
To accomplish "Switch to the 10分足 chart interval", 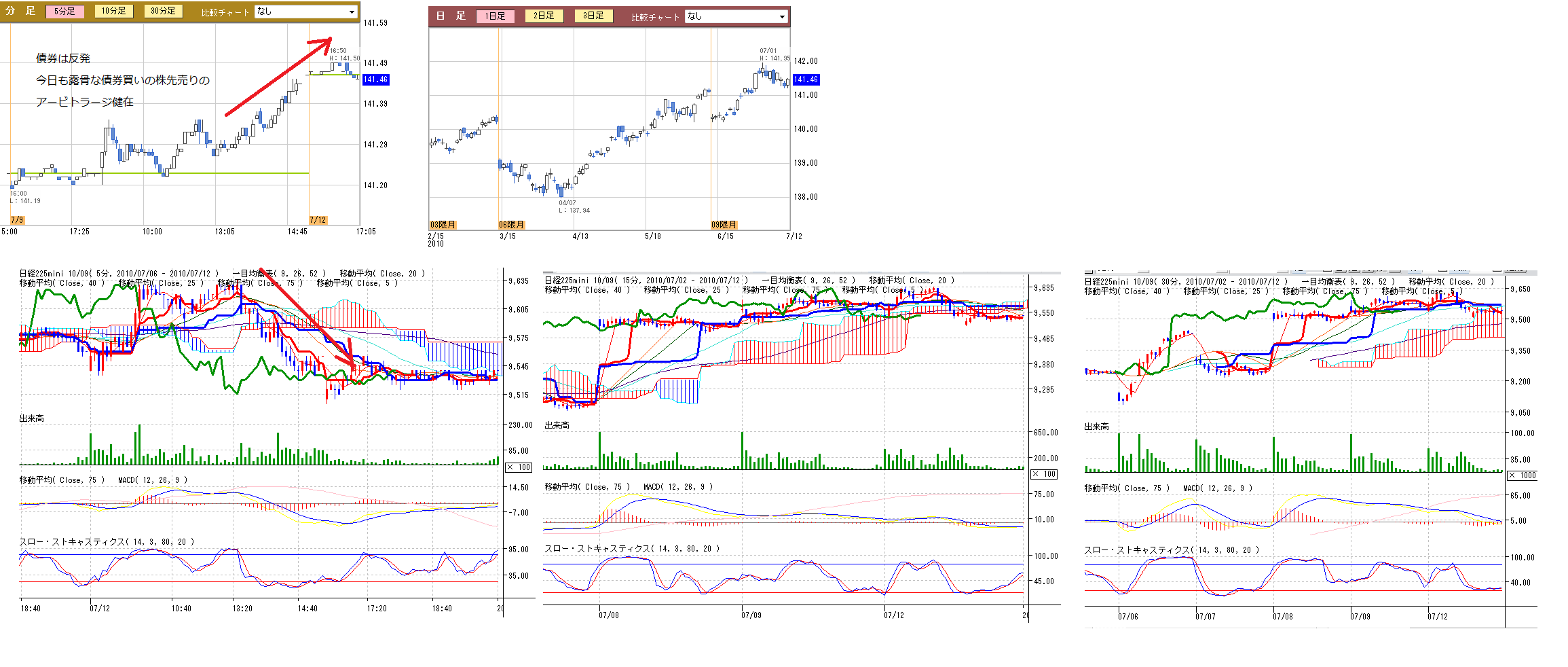I will pos(114,12).
